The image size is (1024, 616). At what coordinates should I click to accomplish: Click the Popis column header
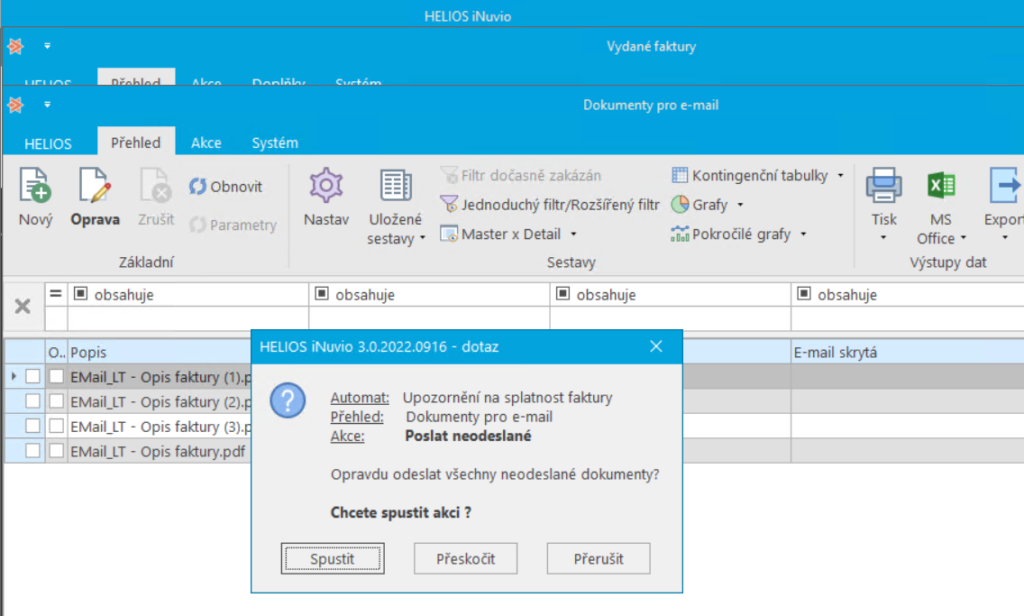pyautogui.click(x=159, y=352)
